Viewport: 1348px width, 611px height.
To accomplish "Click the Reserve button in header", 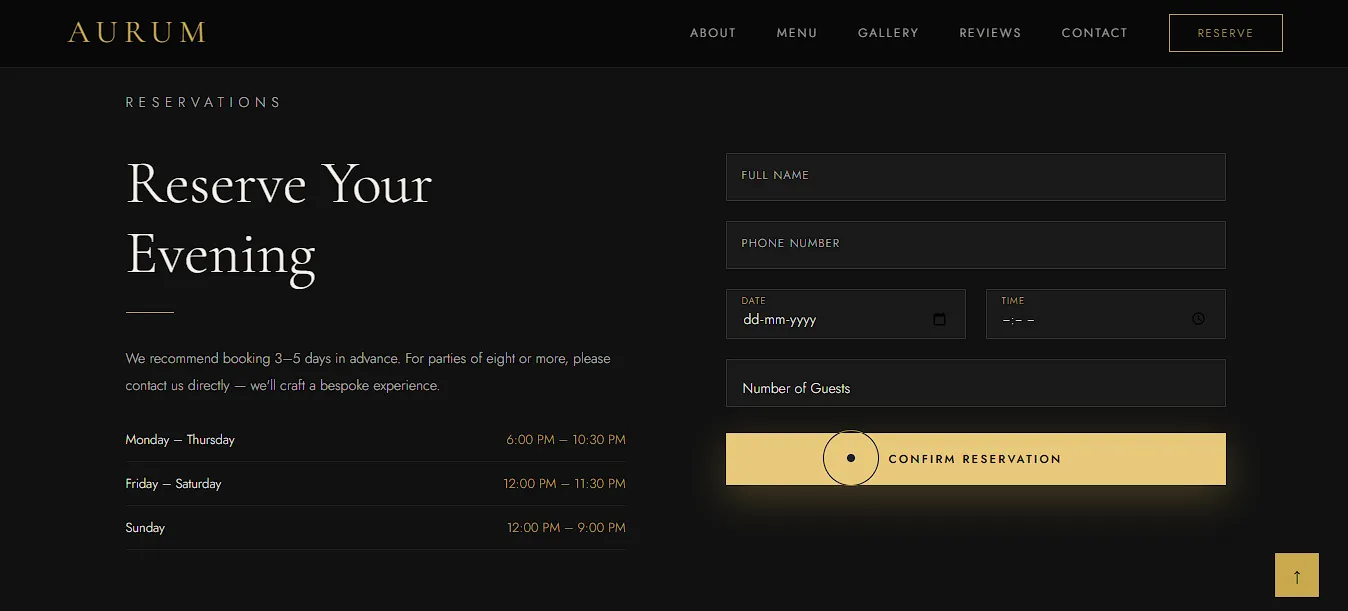I will [1225, 33].
